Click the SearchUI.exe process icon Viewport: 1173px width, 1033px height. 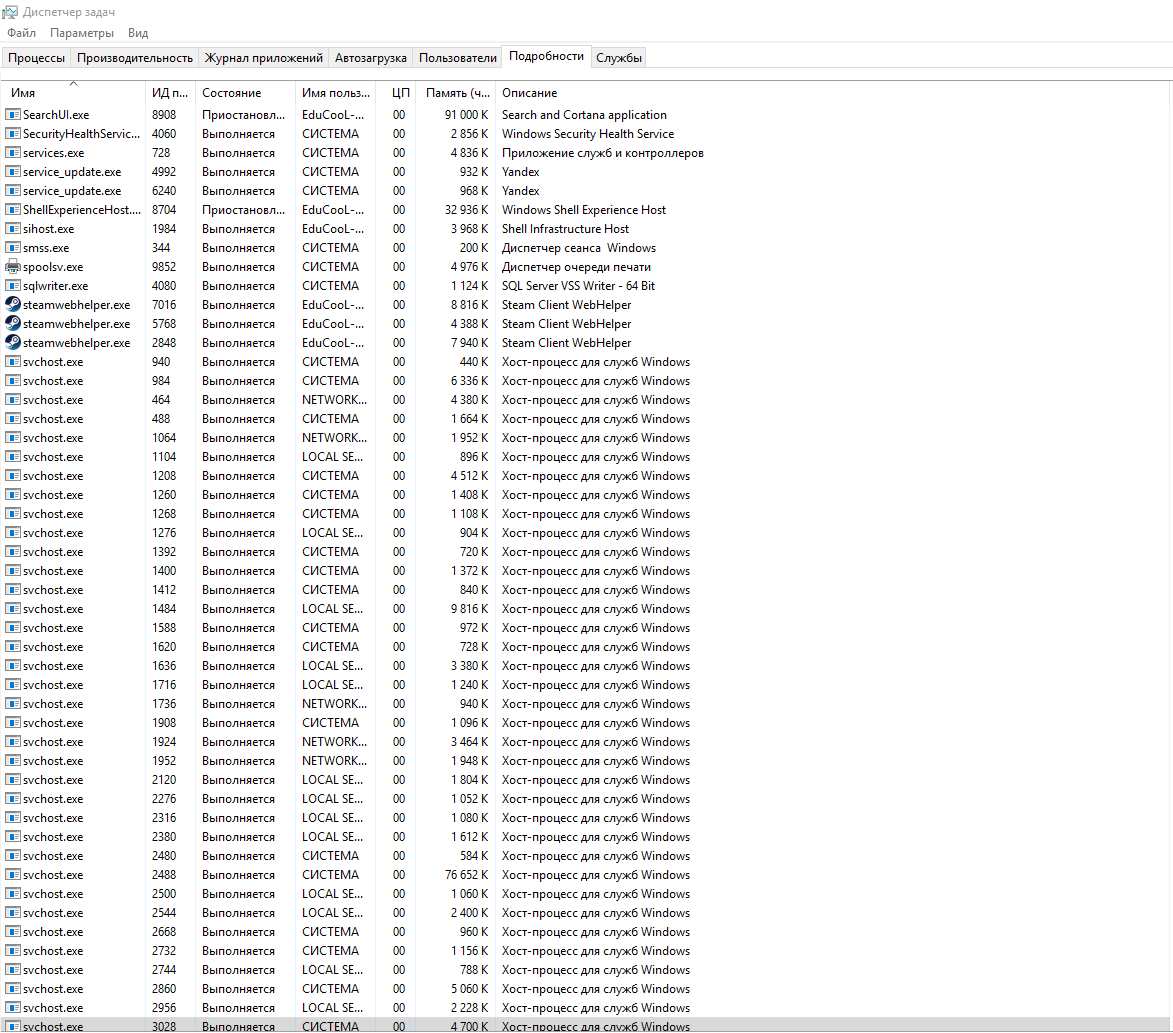click(x=13, y=114)
